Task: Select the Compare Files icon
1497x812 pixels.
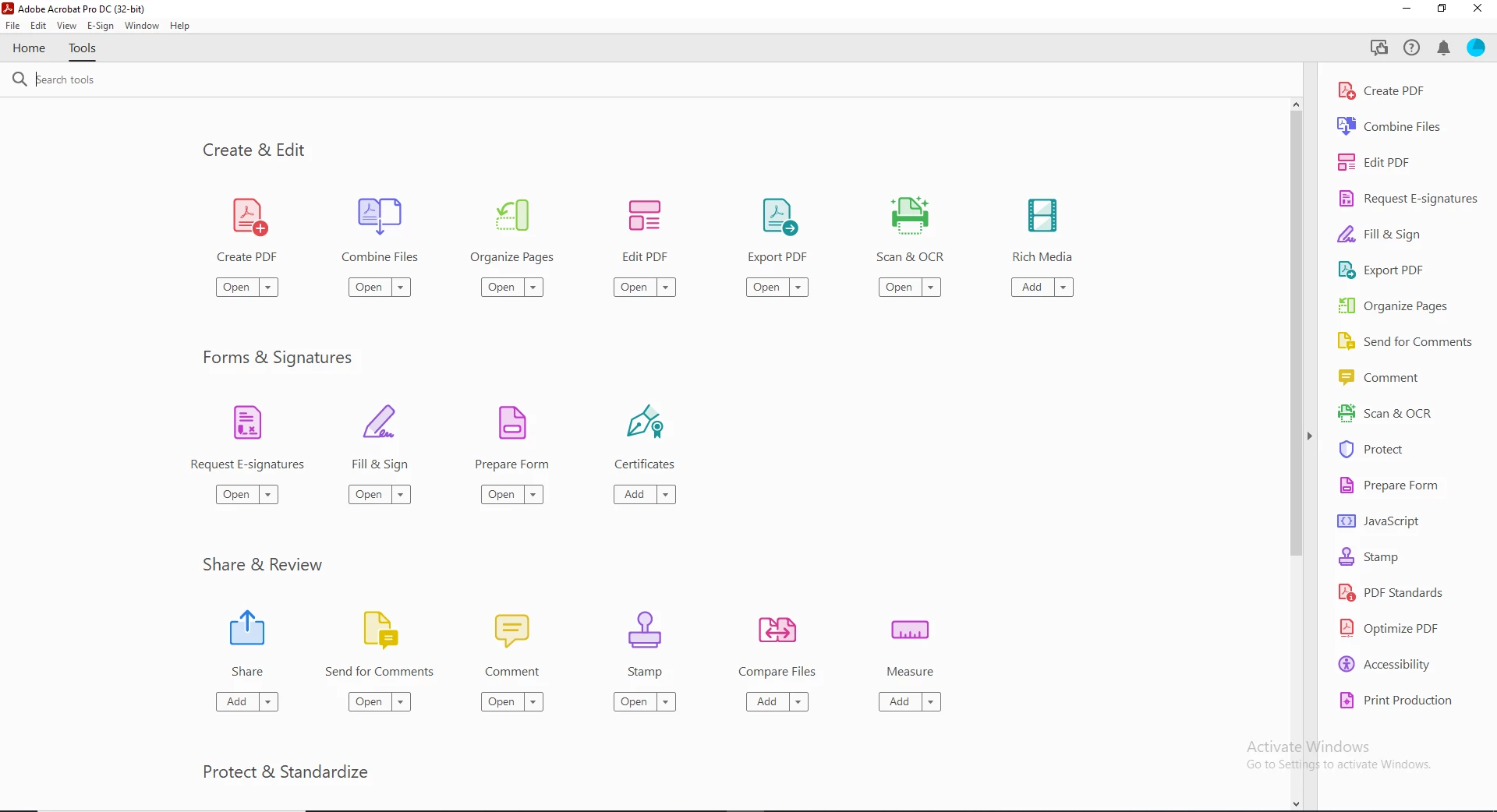Action: (x=777, y=630)
